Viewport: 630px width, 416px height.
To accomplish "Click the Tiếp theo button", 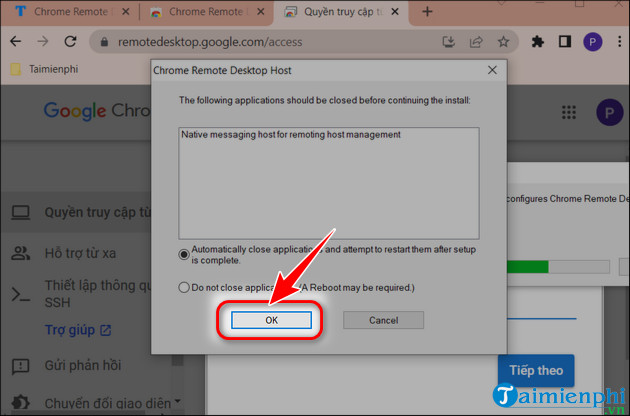I will coord(536,370).
